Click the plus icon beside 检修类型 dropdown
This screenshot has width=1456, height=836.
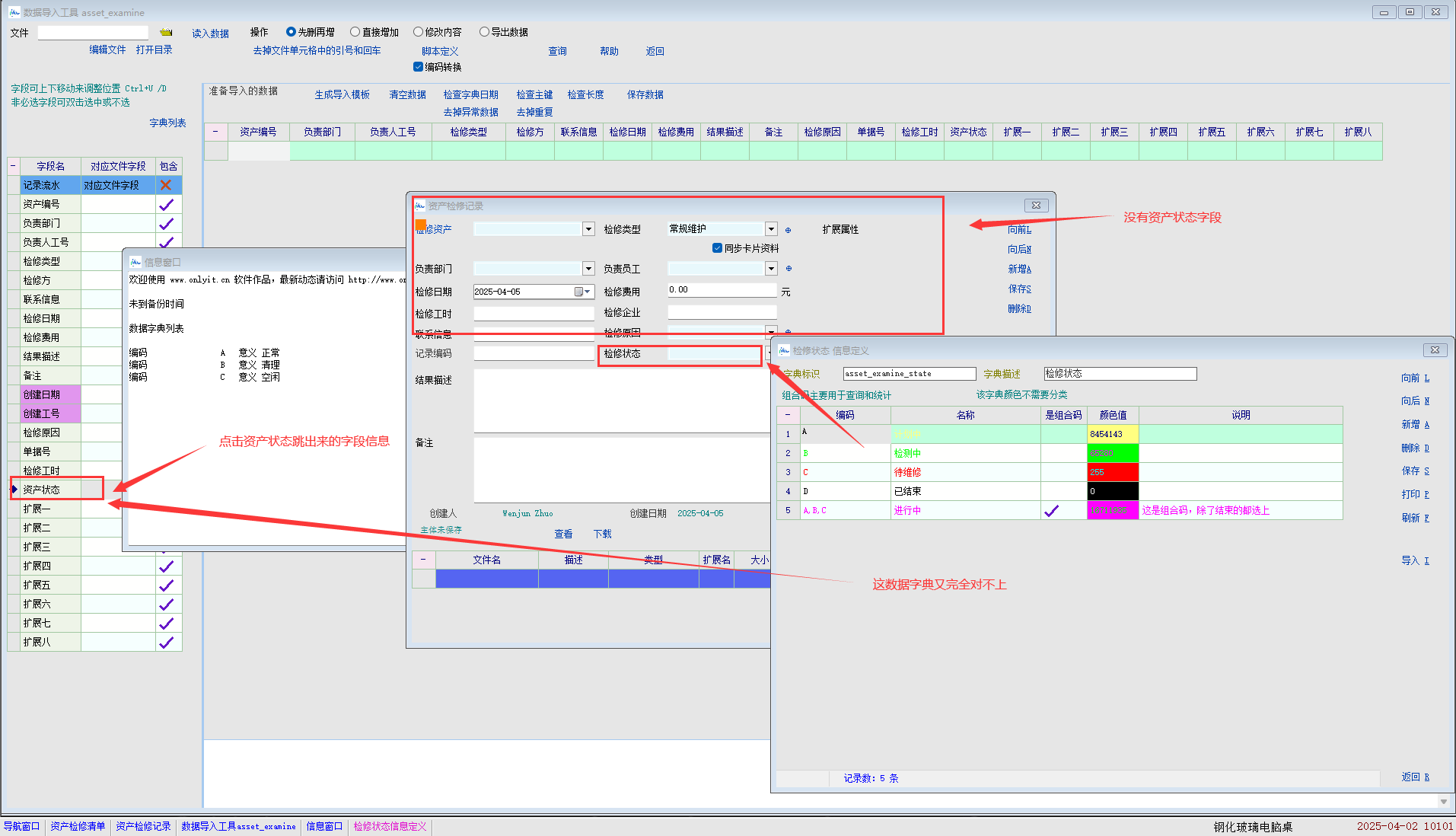788,230
